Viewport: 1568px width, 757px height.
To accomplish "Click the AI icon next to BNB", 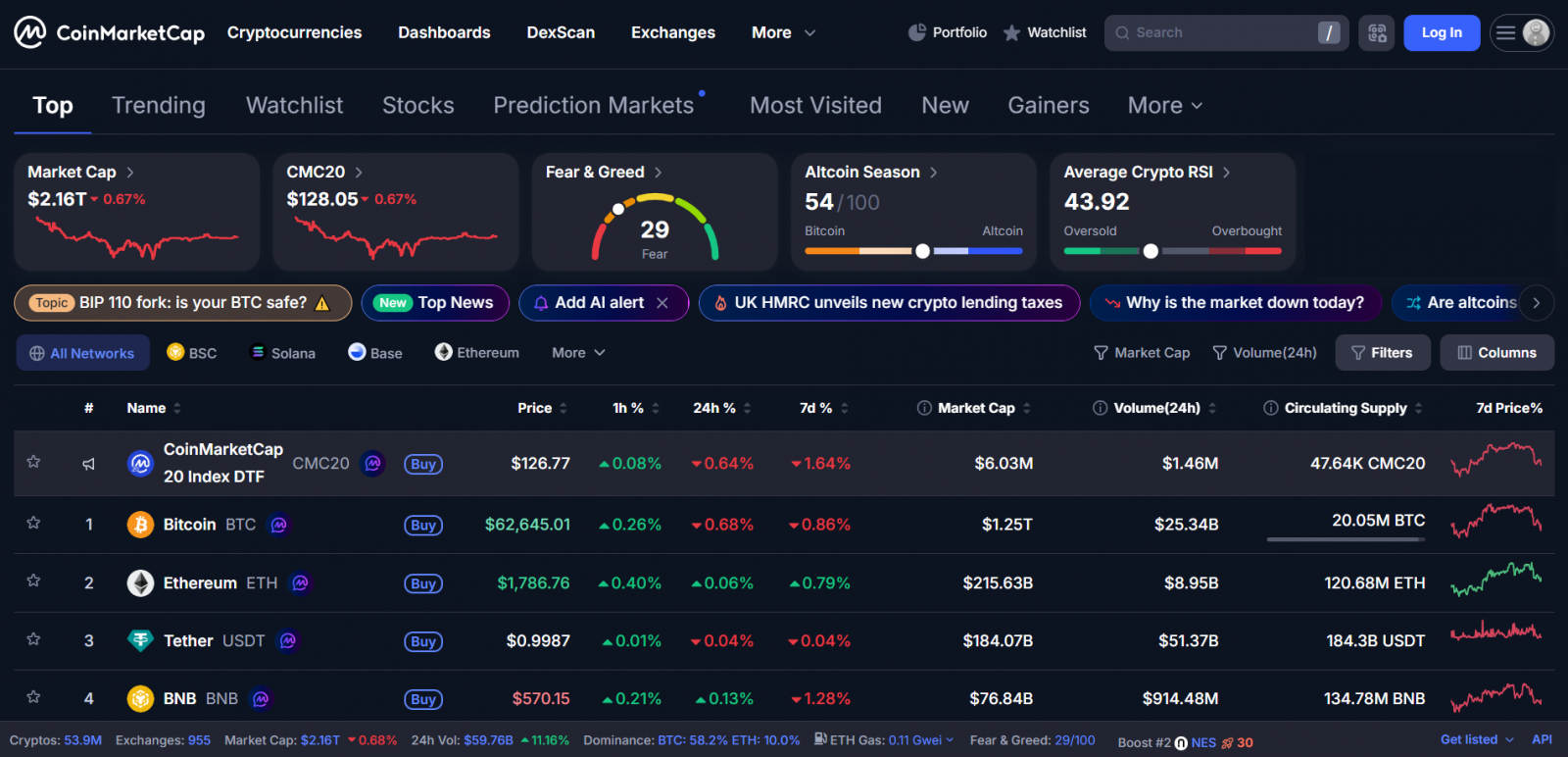I will point(261,699).
